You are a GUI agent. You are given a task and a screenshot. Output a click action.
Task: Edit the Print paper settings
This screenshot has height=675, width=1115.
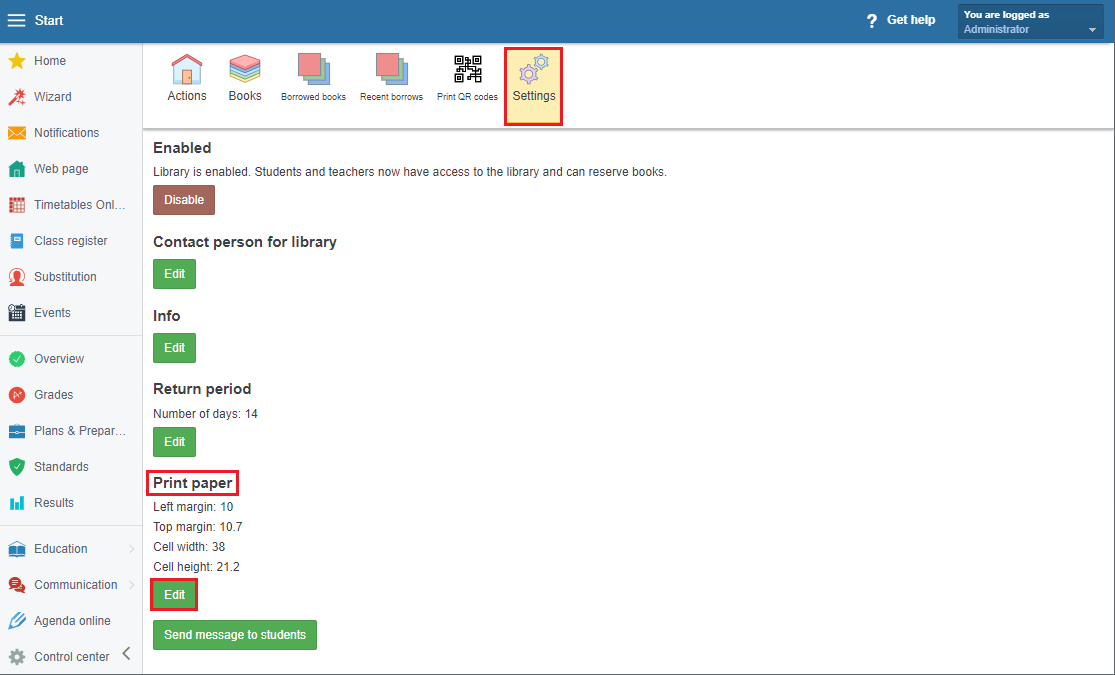[x=174, y=595]
